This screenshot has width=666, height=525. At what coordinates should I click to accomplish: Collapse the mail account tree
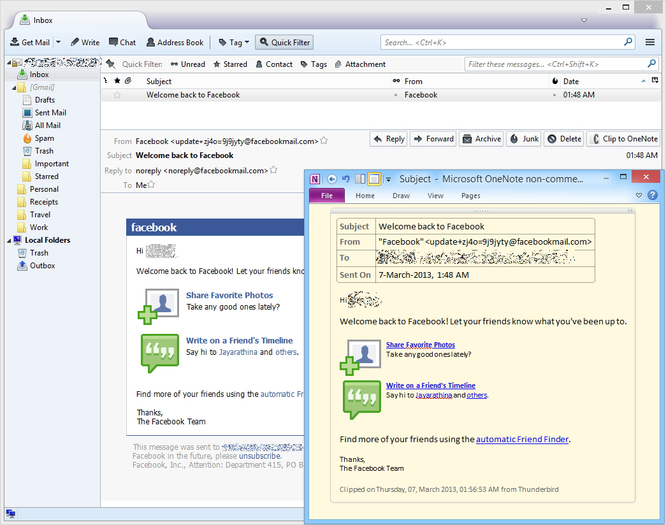[9, 62]
